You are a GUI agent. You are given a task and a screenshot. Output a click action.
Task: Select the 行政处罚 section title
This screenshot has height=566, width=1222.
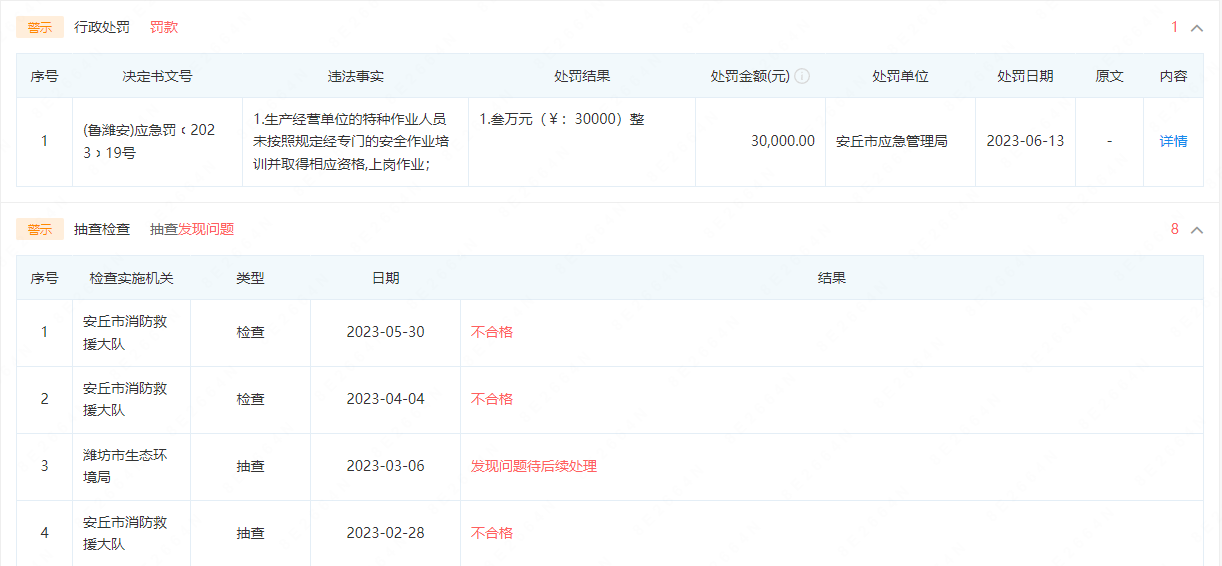(x=102, y=27)
